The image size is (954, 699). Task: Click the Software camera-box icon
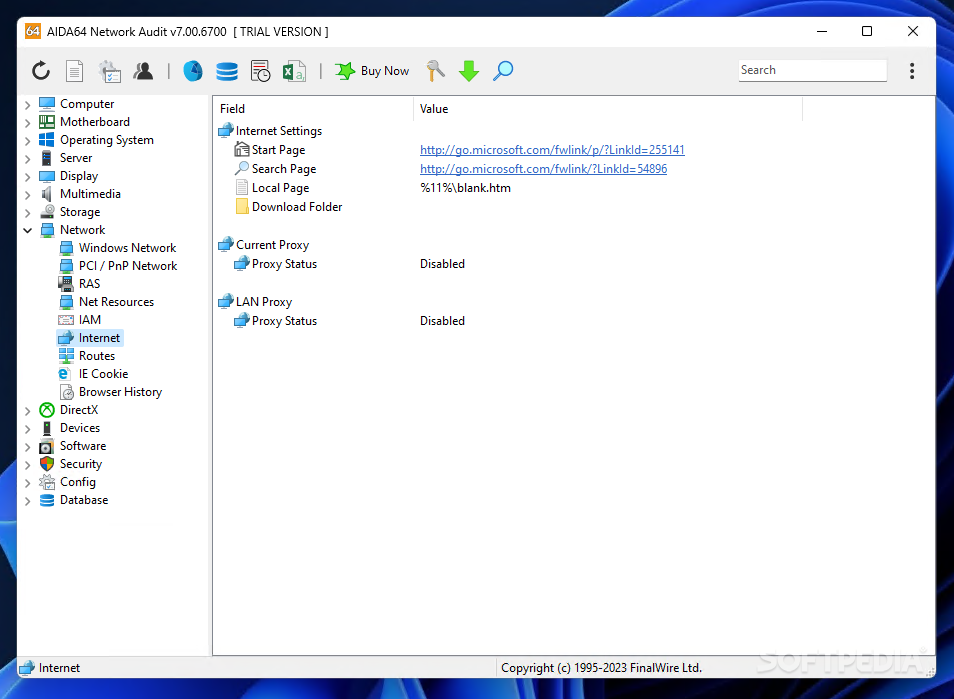pyautogui.click(x=47, y=446)
